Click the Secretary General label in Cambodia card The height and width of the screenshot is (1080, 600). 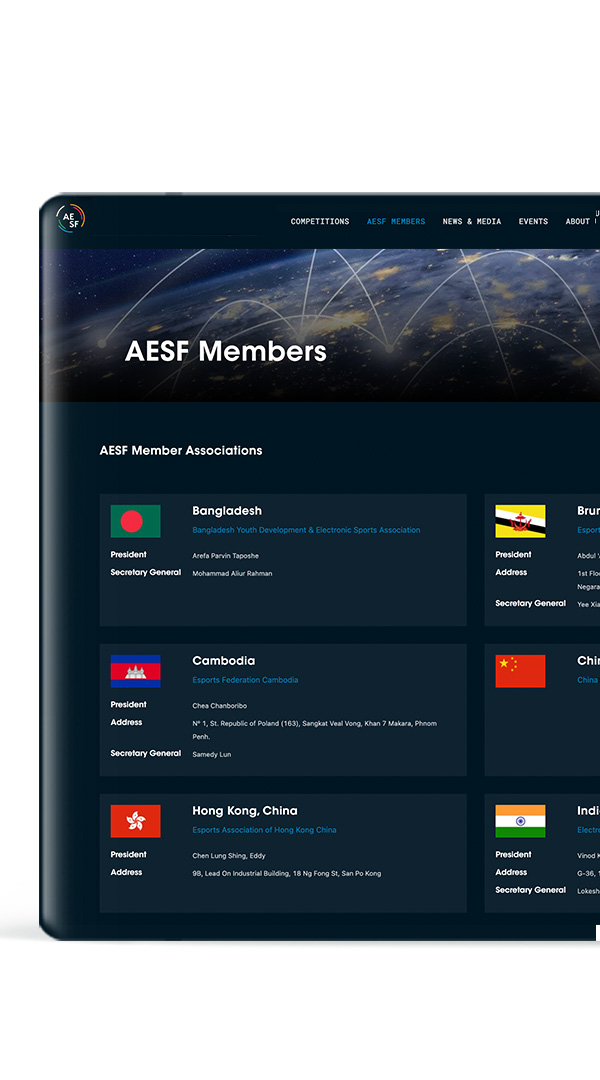145,754
